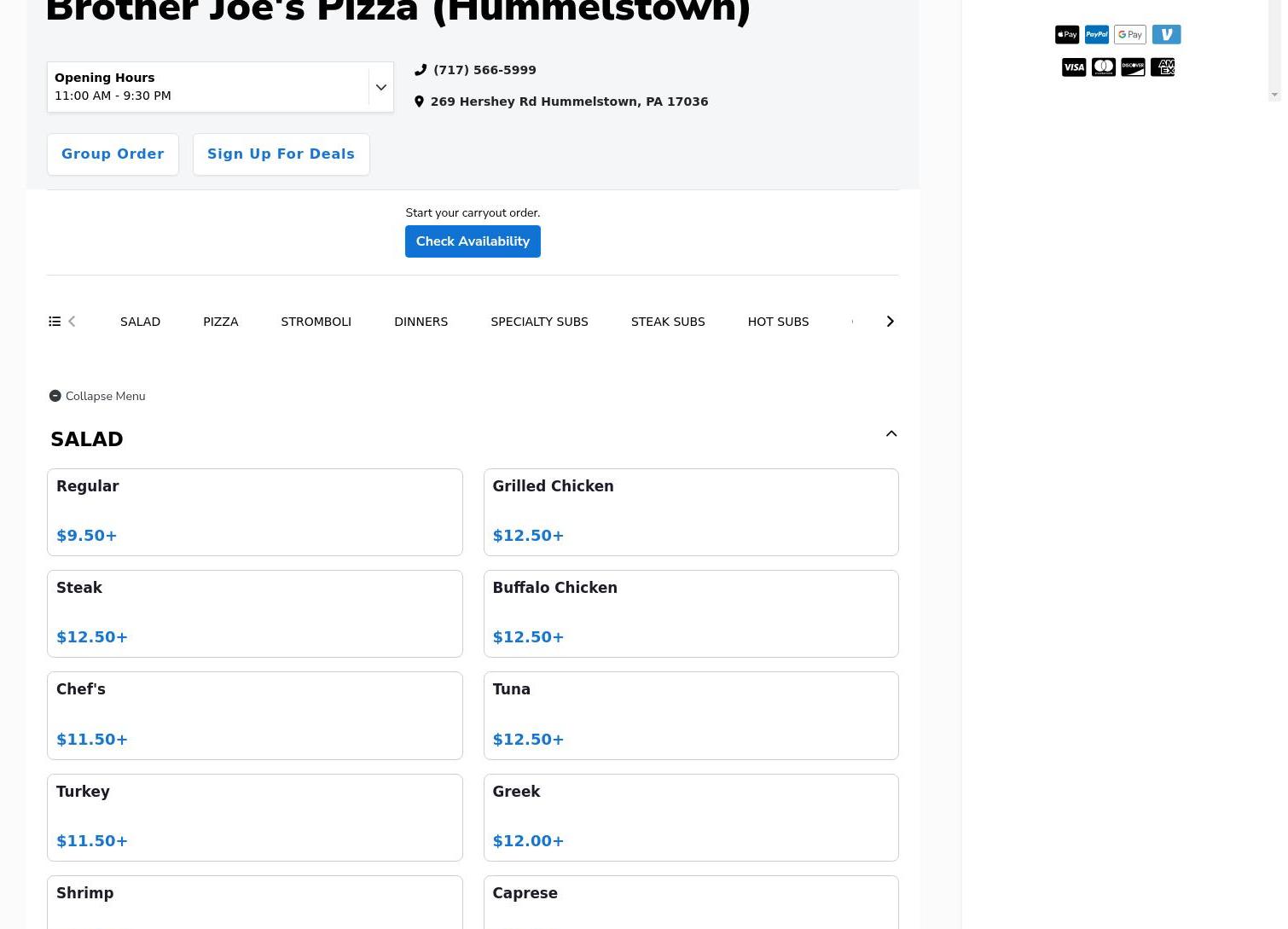Open the Caprese salad item card

click(x=691, y=903)
